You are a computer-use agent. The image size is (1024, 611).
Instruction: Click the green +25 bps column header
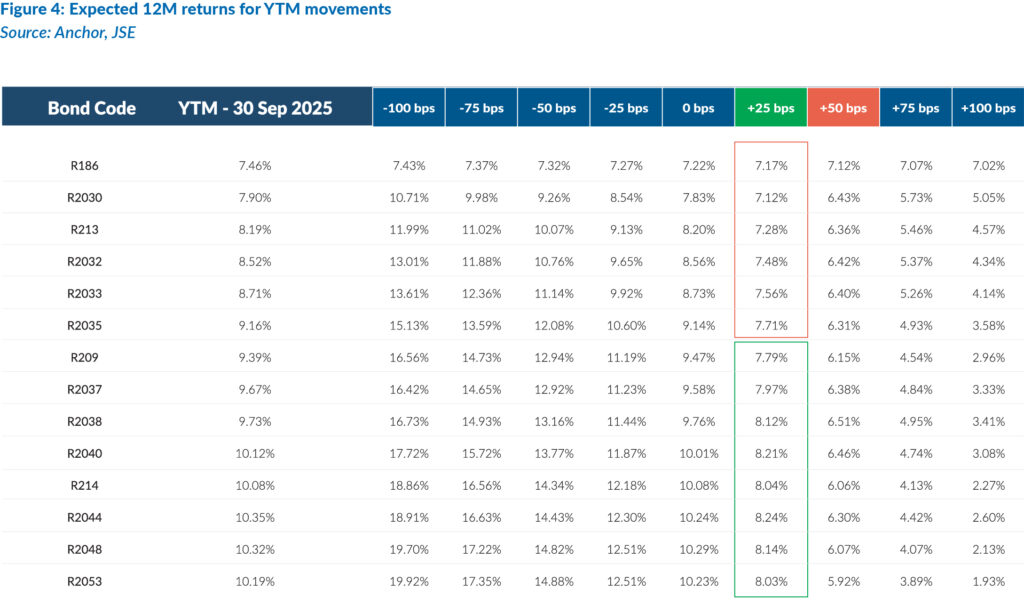click(x=770, y=108)
